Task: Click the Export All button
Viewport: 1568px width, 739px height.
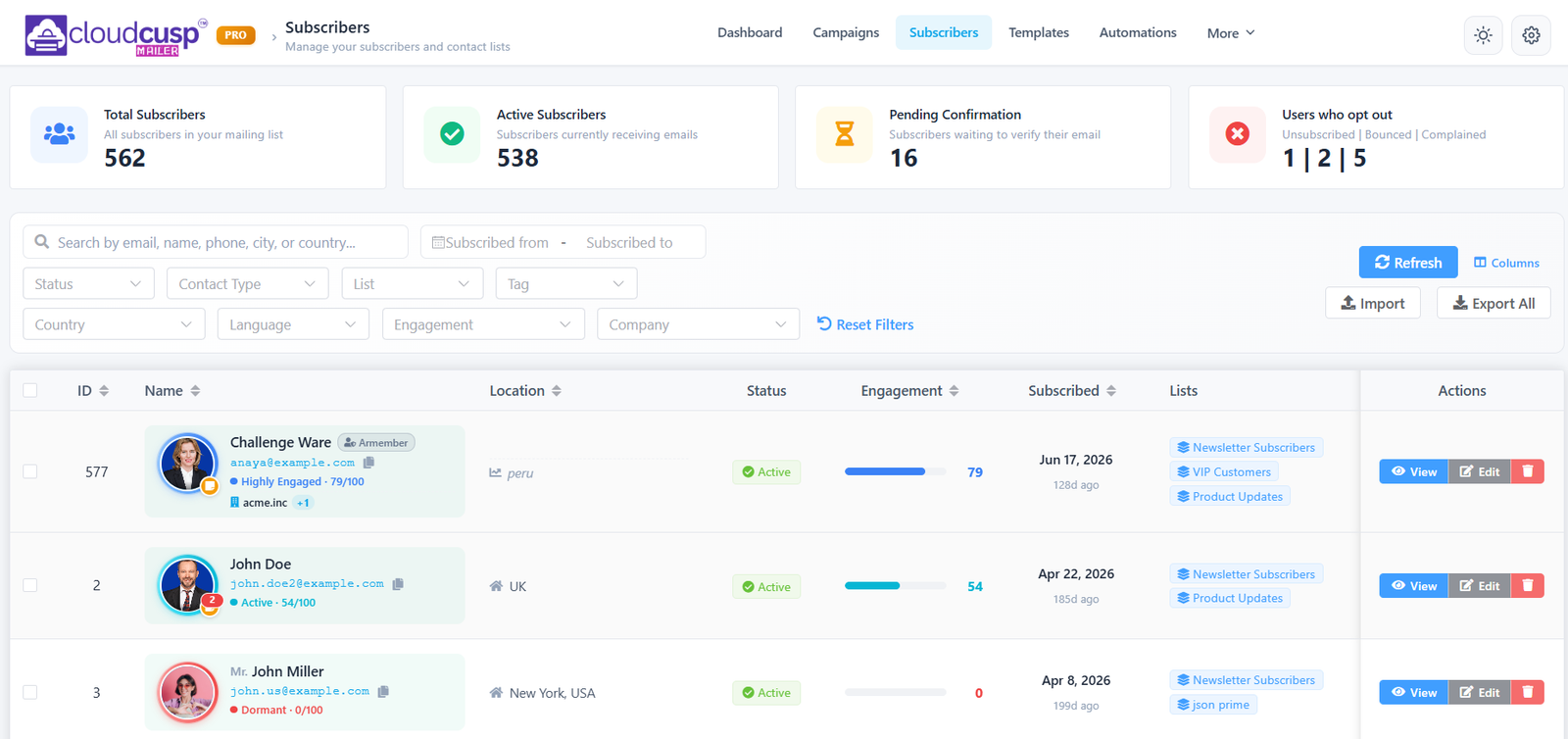Action: point(1494,303)
